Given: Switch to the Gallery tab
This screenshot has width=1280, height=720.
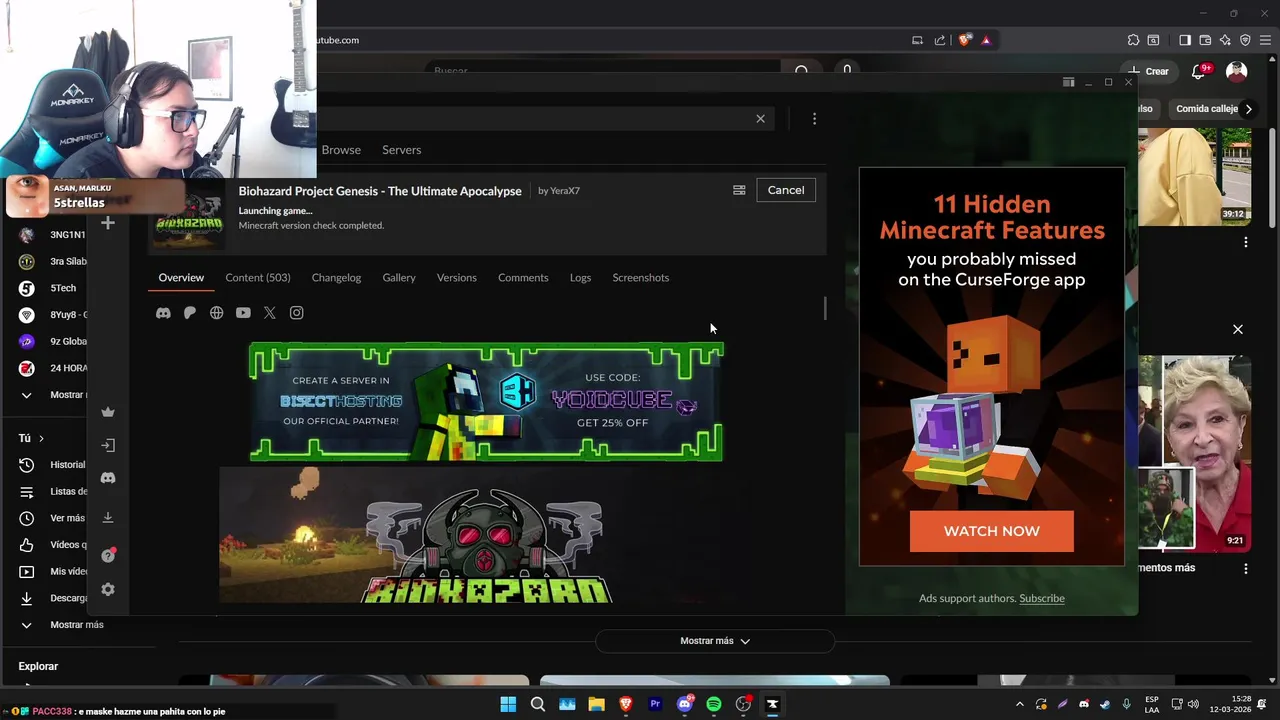Looking at the screenshot, I should [399, 278].
